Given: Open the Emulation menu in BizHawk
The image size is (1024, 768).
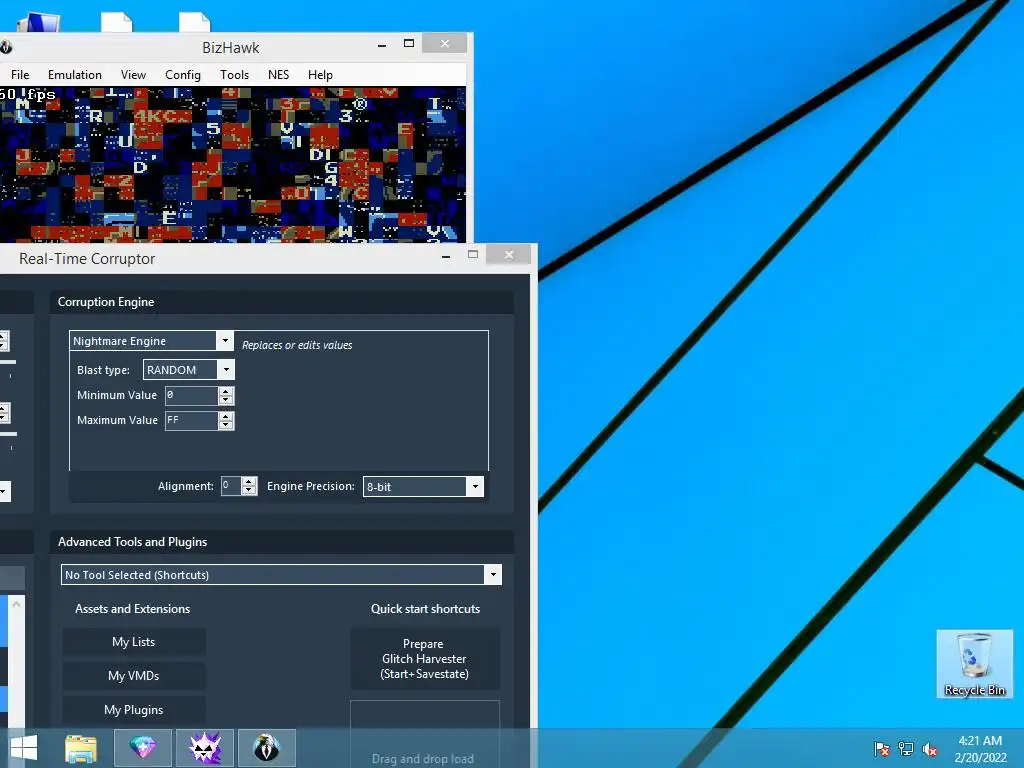Looking at the screenshot, I should click(x=74, y=74).
